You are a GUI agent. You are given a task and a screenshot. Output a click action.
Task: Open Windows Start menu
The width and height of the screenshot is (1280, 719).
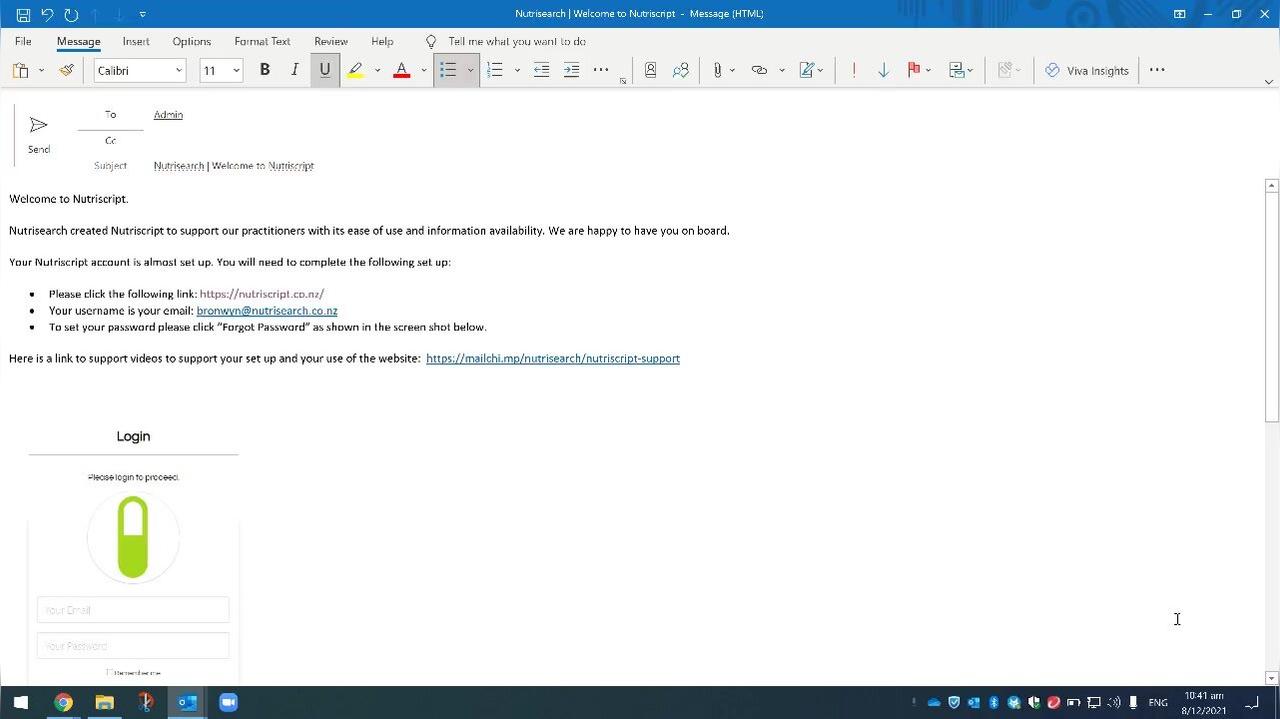(x=21, y=702)
